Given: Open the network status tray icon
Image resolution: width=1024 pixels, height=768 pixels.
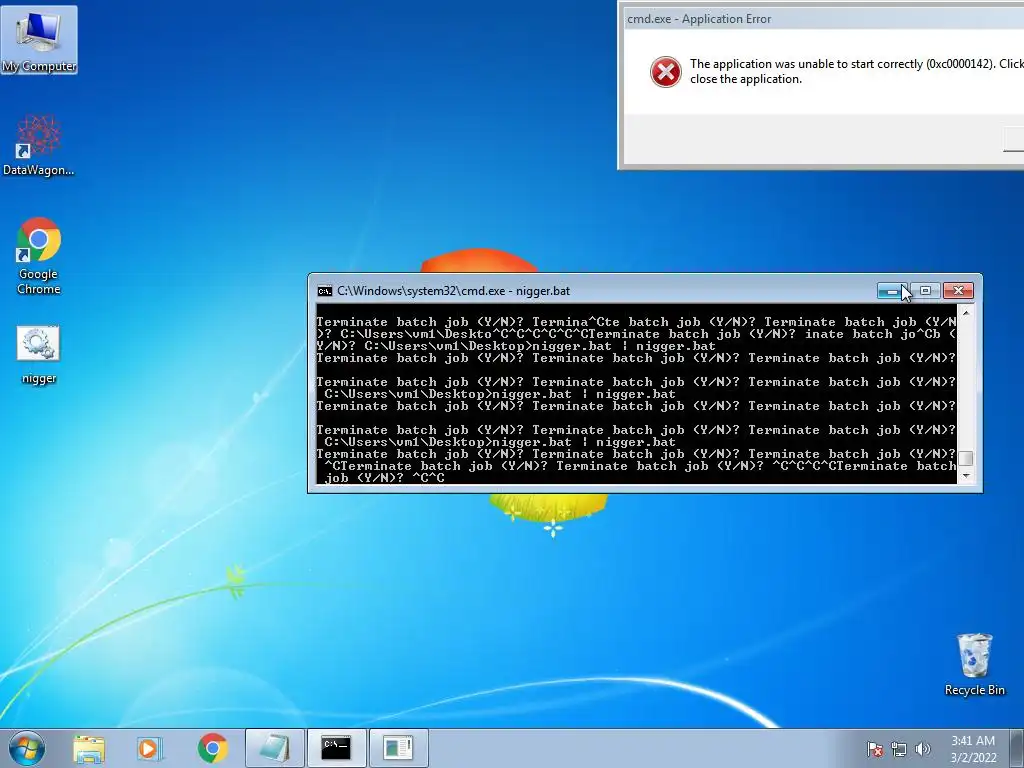Looking at the screenshot, I should 899,749.
